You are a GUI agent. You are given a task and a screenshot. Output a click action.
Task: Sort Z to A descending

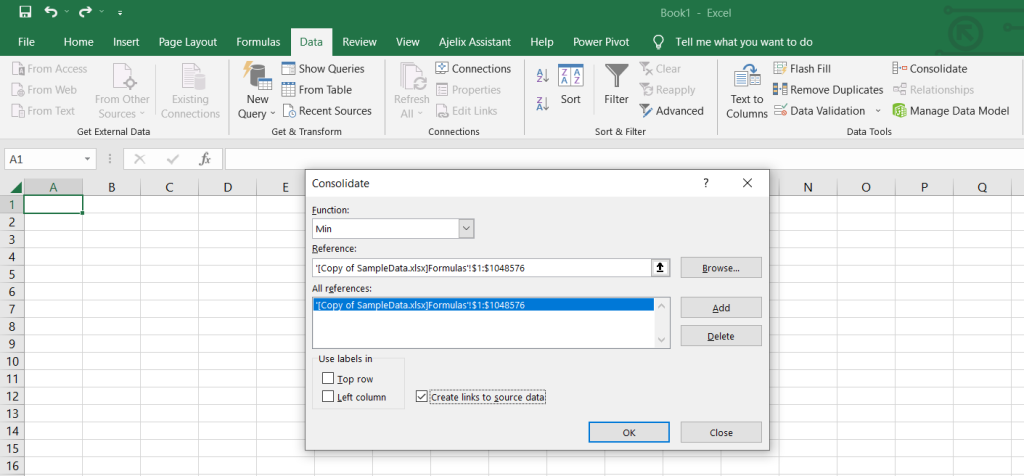pyautogui.click(x=542, y=103)
